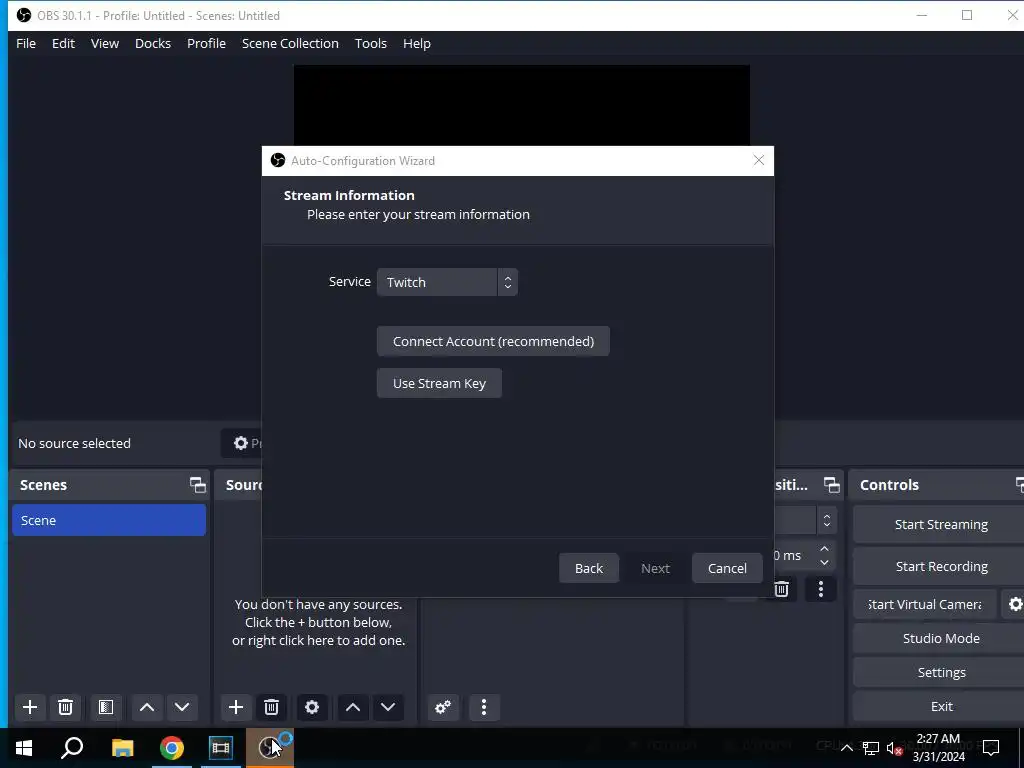Open Windows search from taskbar
Viewport: 1024px width, 768px height.
pyautogui.click(x=72, y=748)
